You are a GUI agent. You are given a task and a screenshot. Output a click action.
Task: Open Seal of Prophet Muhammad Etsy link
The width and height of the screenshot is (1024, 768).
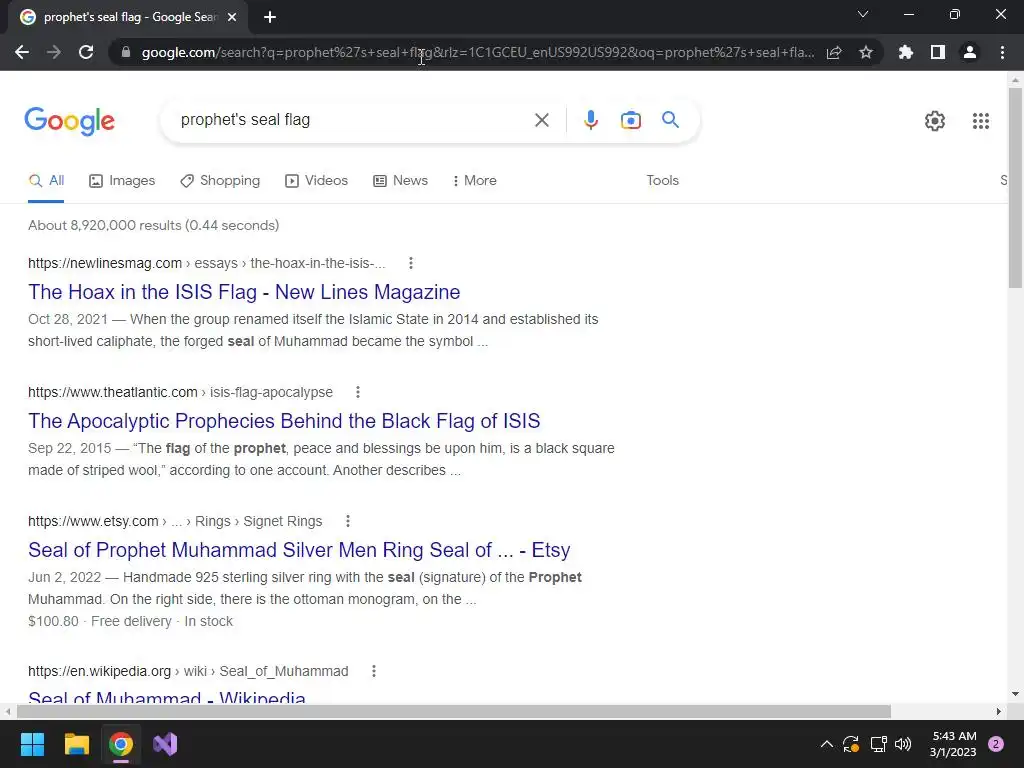(x=299, y=550)
